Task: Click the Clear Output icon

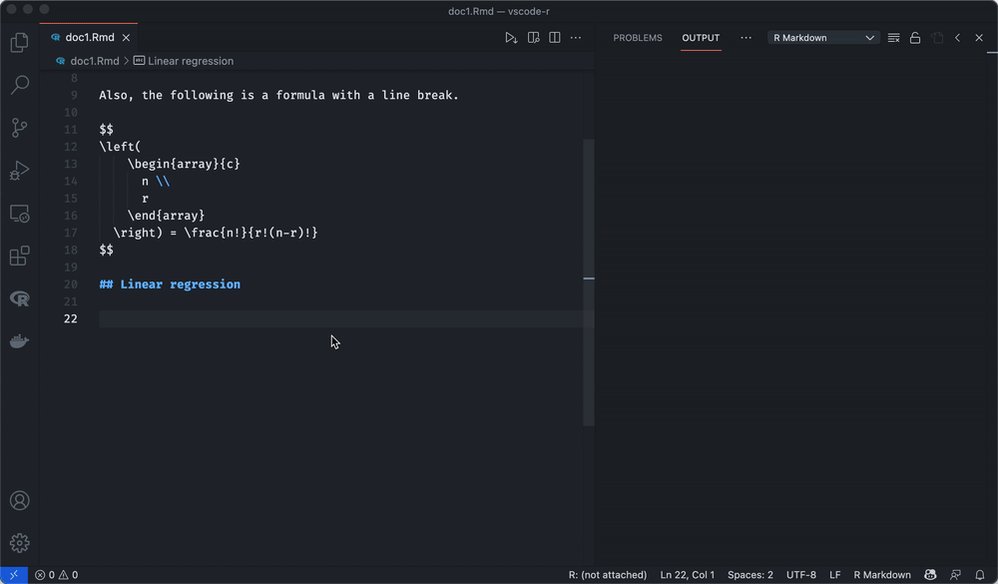Action: [x=893, y=37]
